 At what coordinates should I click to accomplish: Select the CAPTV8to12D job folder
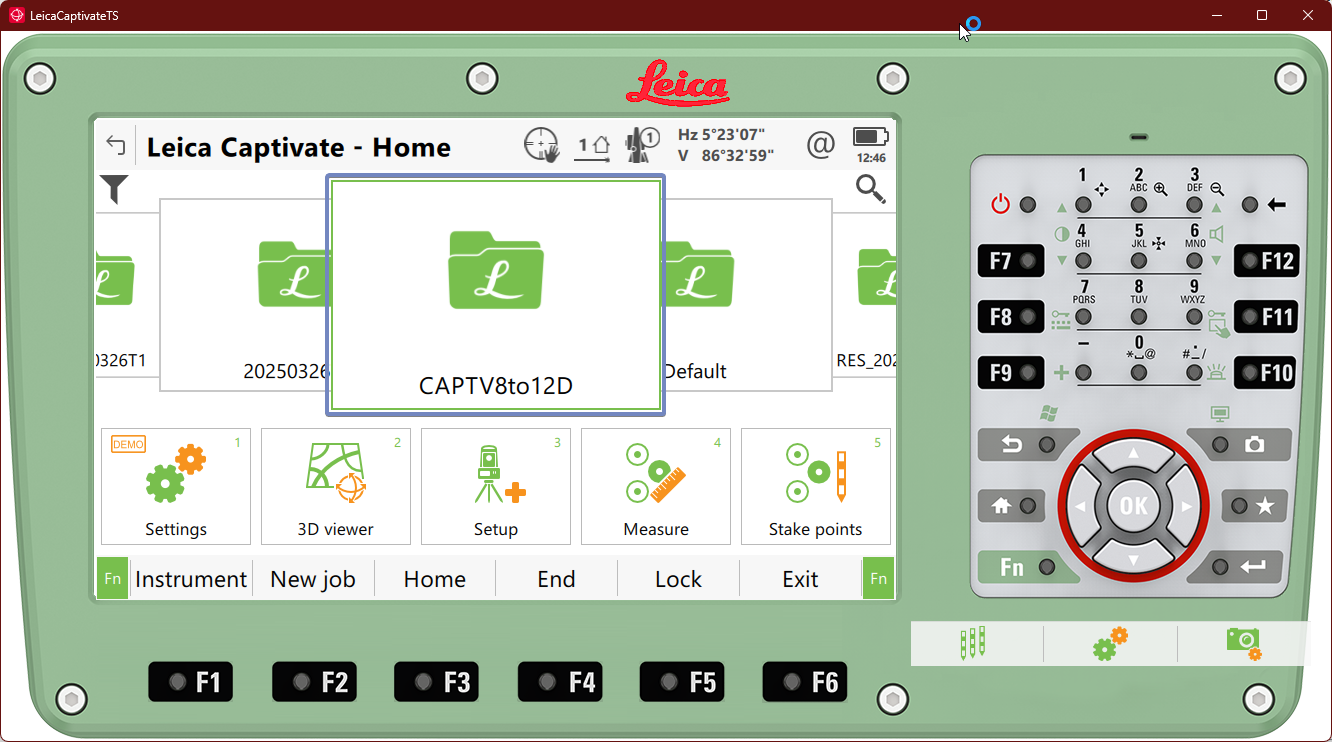(496, 295)
